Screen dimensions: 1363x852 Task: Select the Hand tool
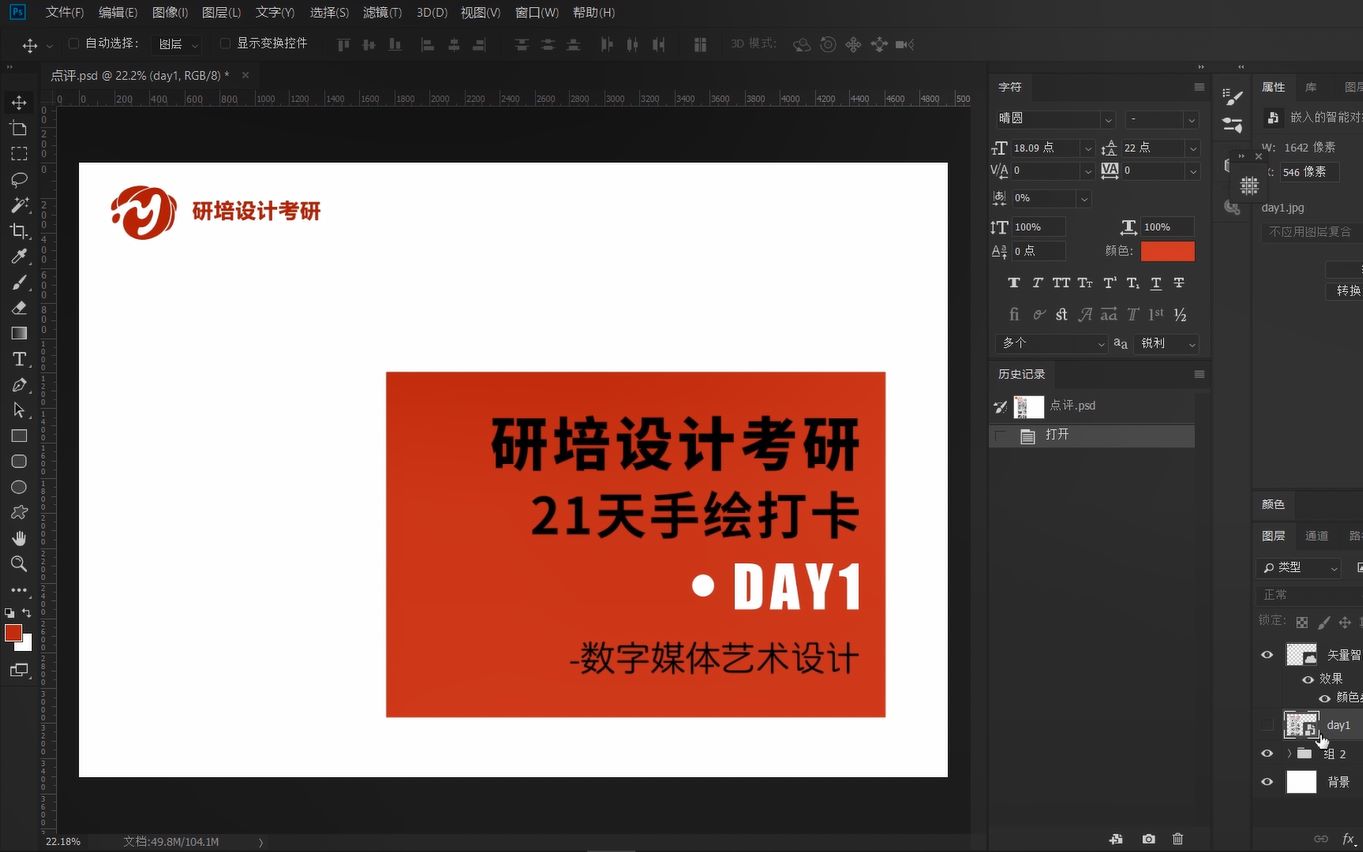point(18,538)
